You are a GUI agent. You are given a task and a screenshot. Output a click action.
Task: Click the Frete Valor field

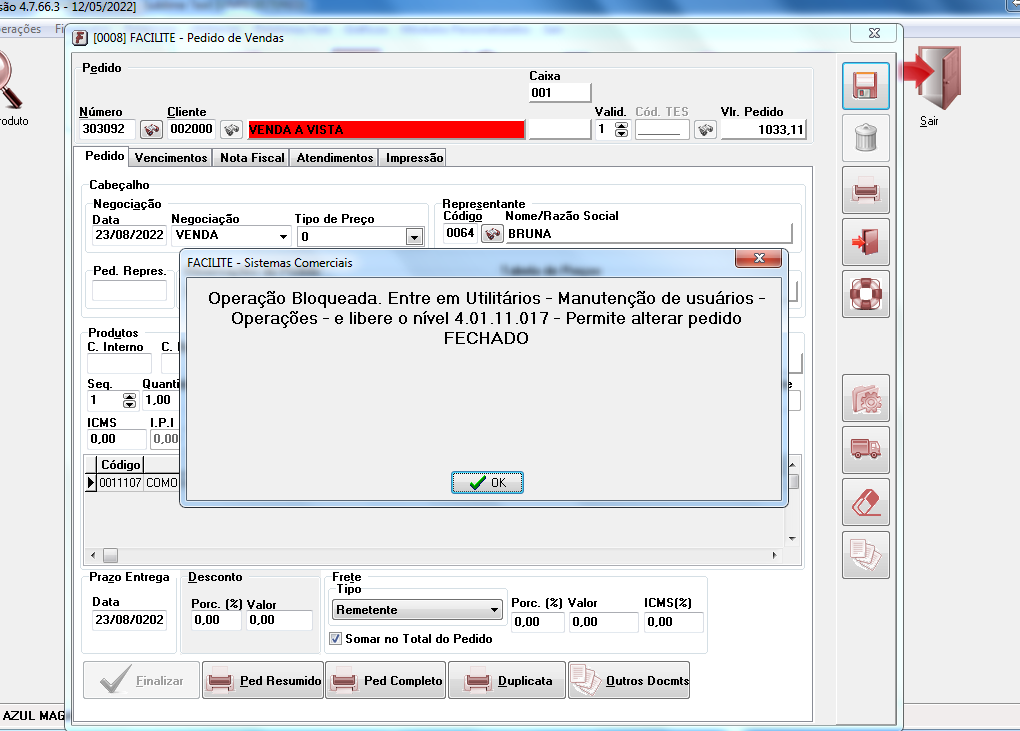click(x=603, y=622)
